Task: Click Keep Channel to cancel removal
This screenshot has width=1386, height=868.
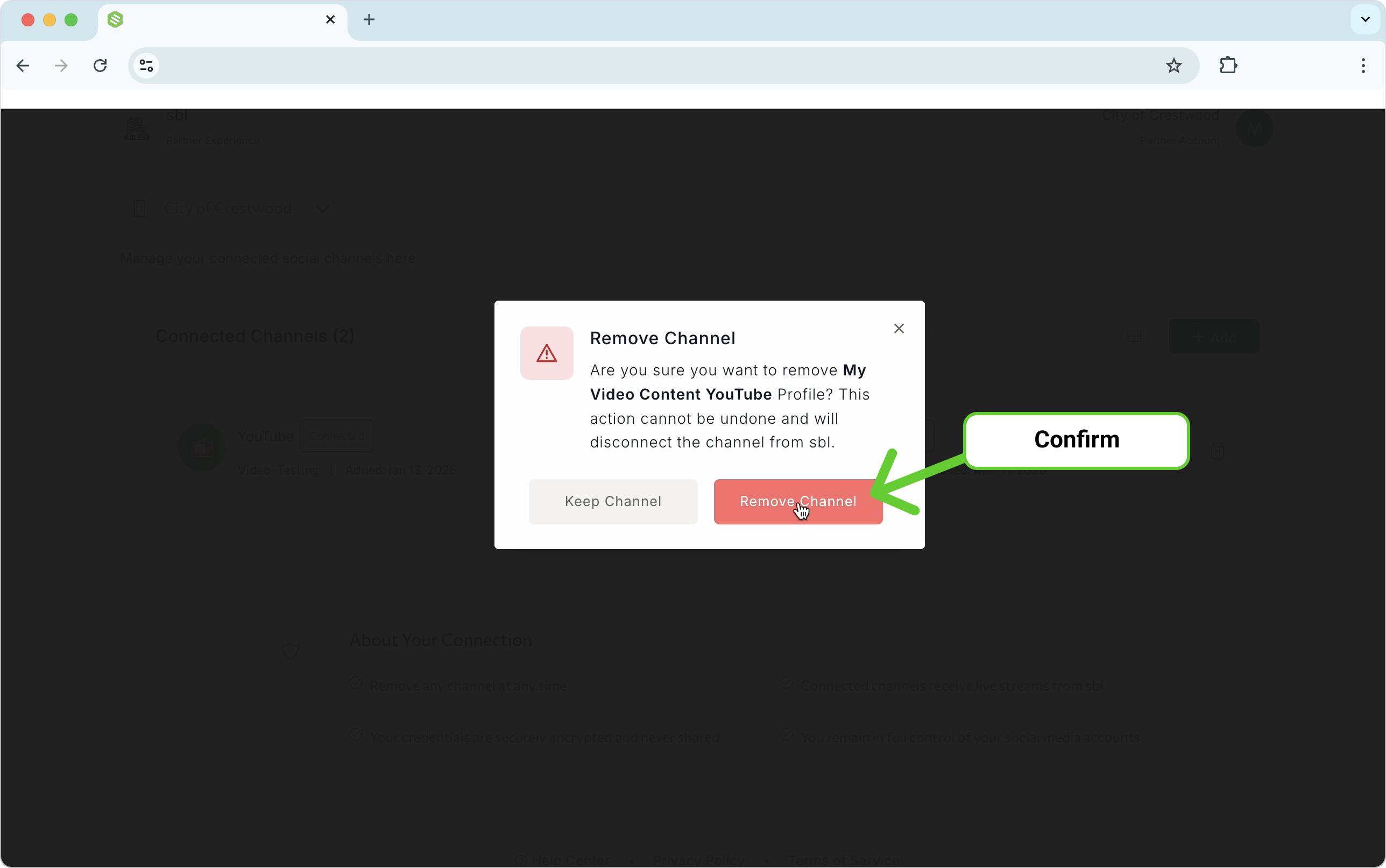Action: (x=613, y=501)
